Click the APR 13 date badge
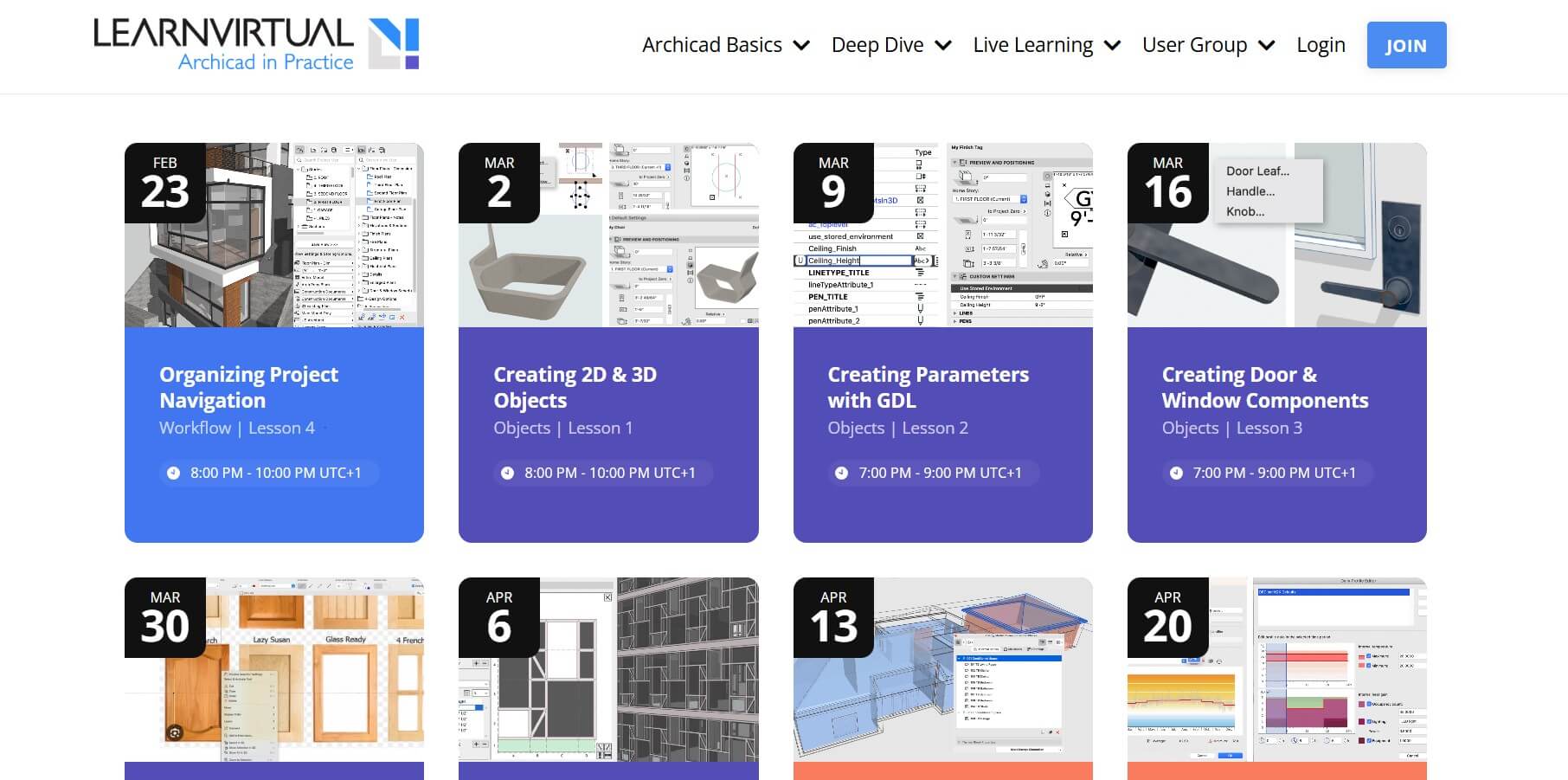 [x=833, y=617]
